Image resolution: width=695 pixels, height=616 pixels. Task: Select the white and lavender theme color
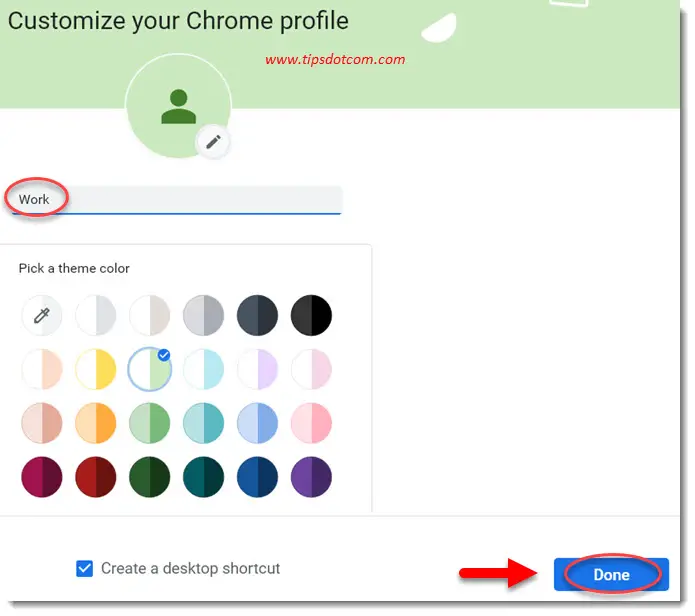coord(258,369)
